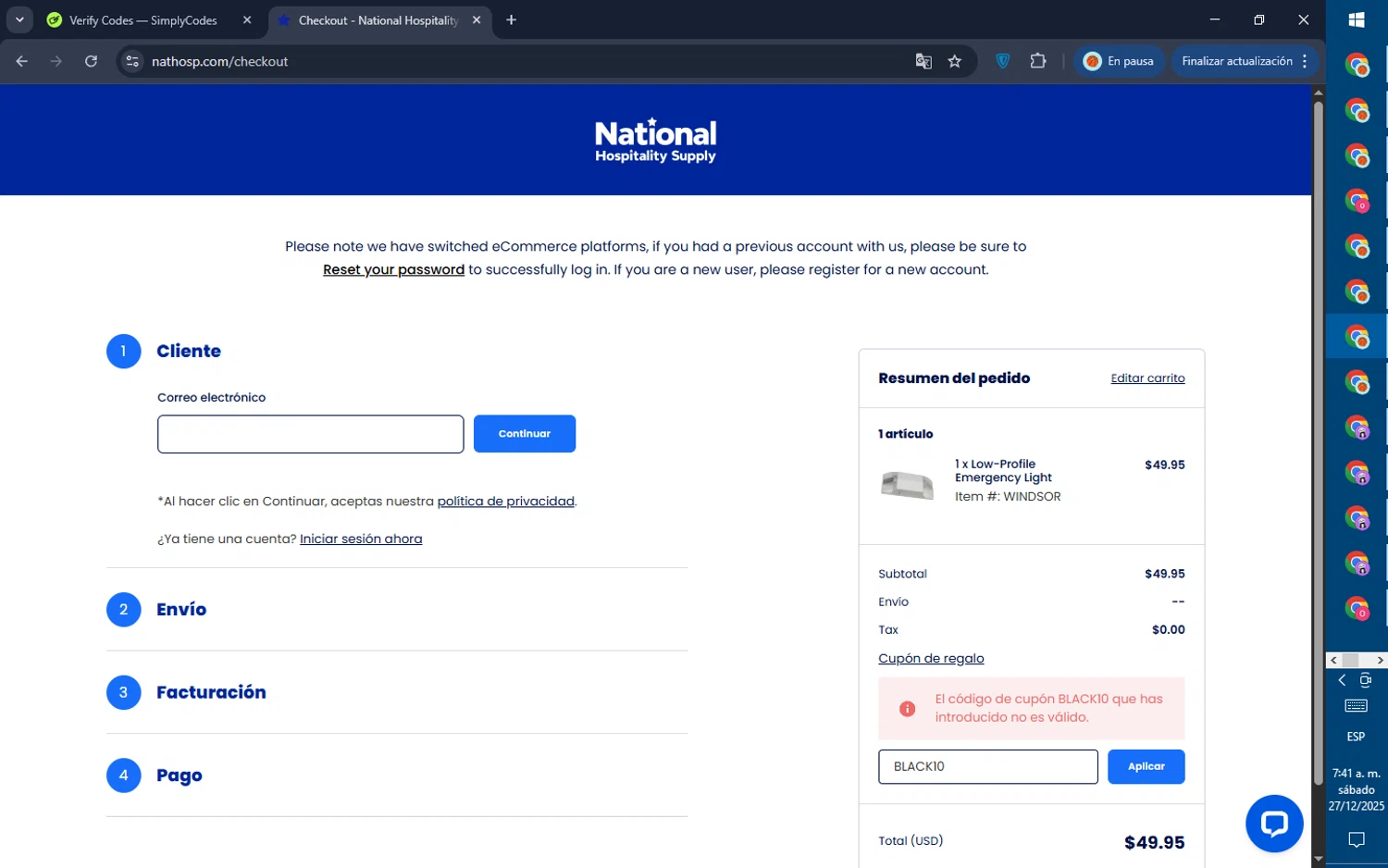Apply the coupon with Aplicar button
Screen dimensions: 1388x868
pos(1146,767)
